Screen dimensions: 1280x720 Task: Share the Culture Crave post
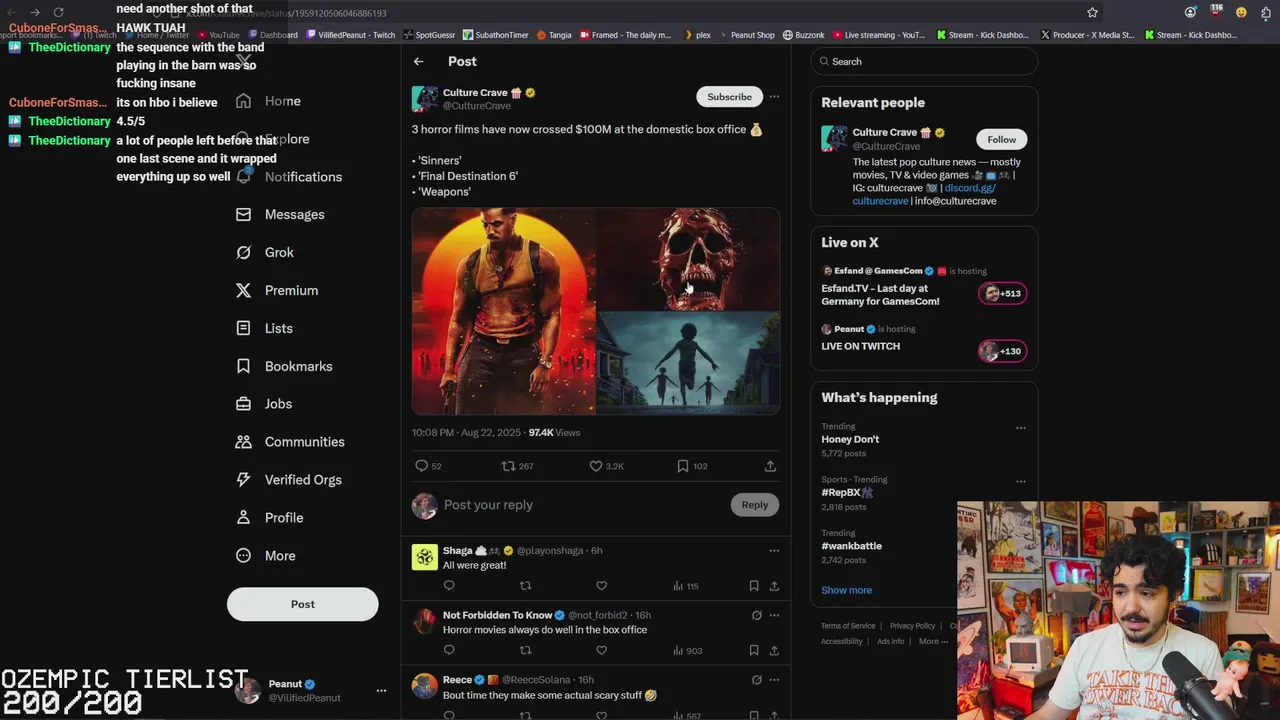(x=770, y=466)
